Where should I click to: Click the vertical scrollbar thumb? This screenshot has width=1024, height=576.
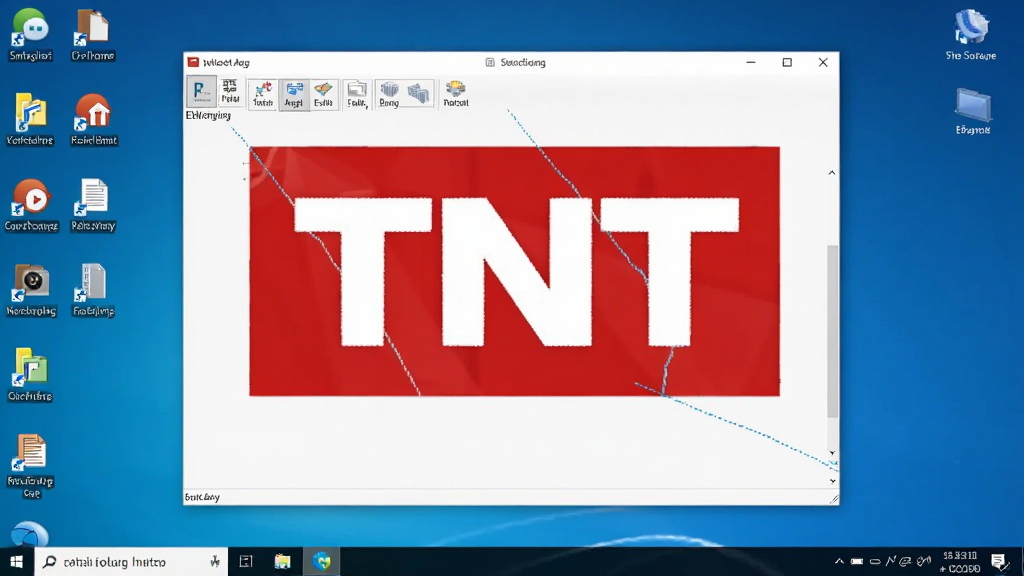[x=831, y=331]
